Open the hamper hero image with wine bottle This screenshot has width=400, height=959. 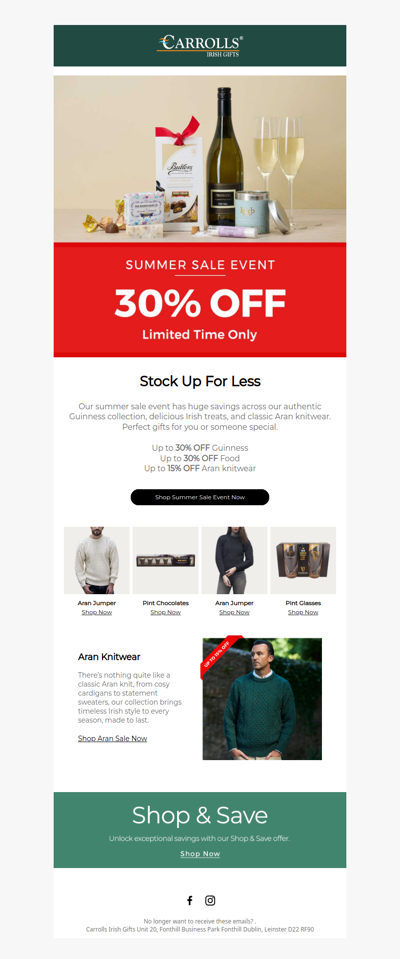[x=200, y=159]
